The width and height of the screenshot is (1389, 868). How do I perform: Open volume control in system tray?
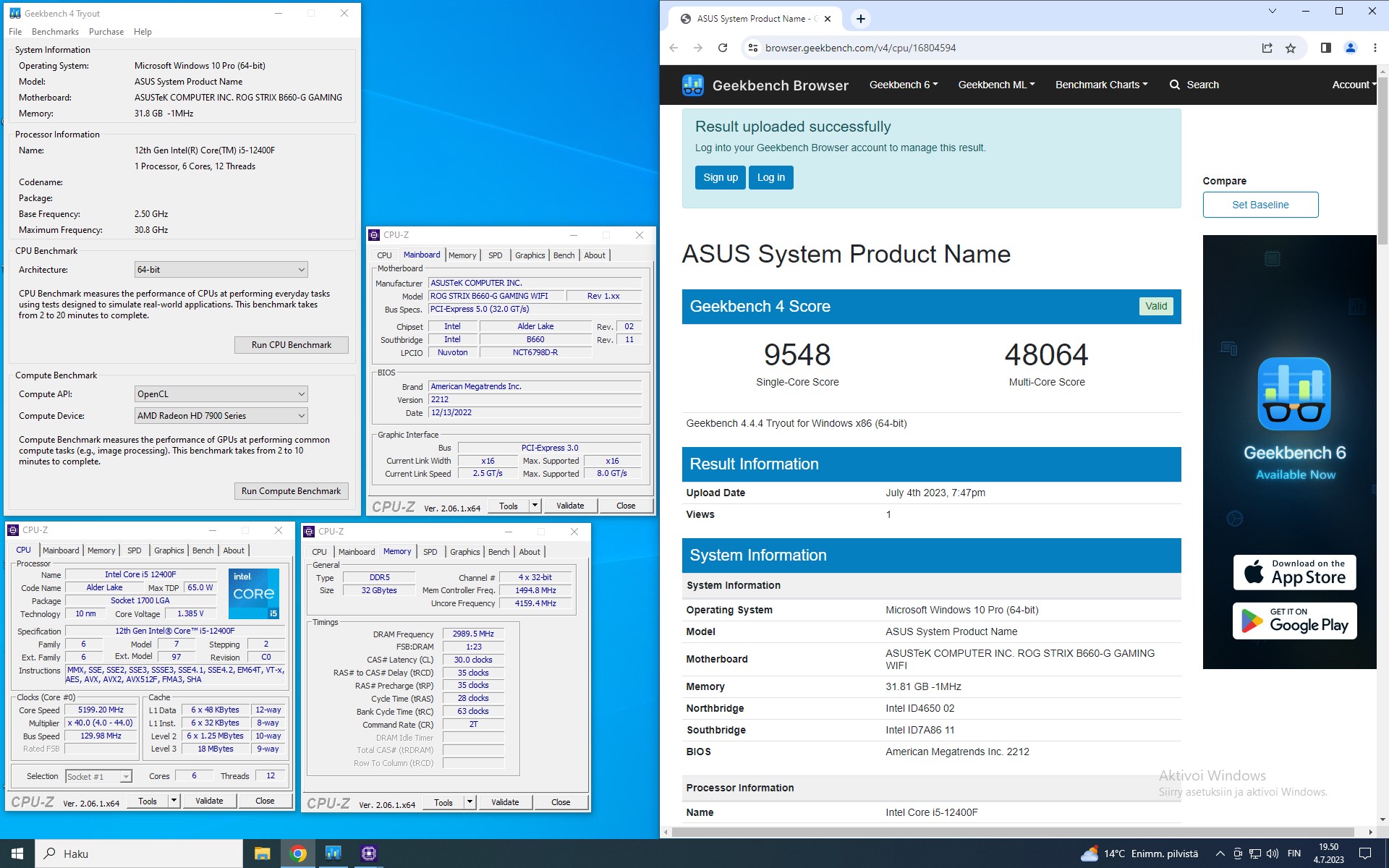(x=1273, y=854)
